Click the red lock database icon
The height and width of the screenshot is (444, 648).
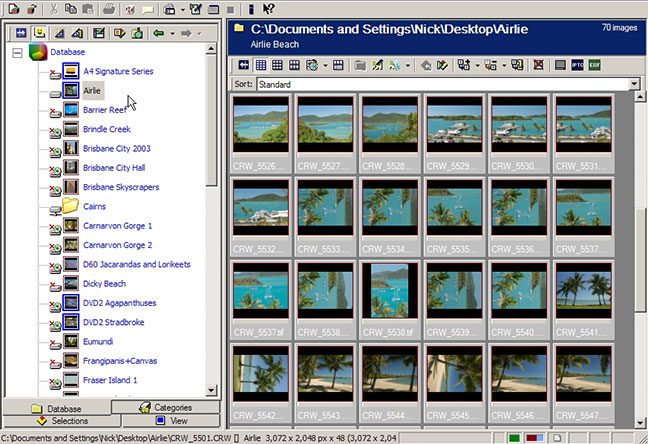click(x=32, y=9)
